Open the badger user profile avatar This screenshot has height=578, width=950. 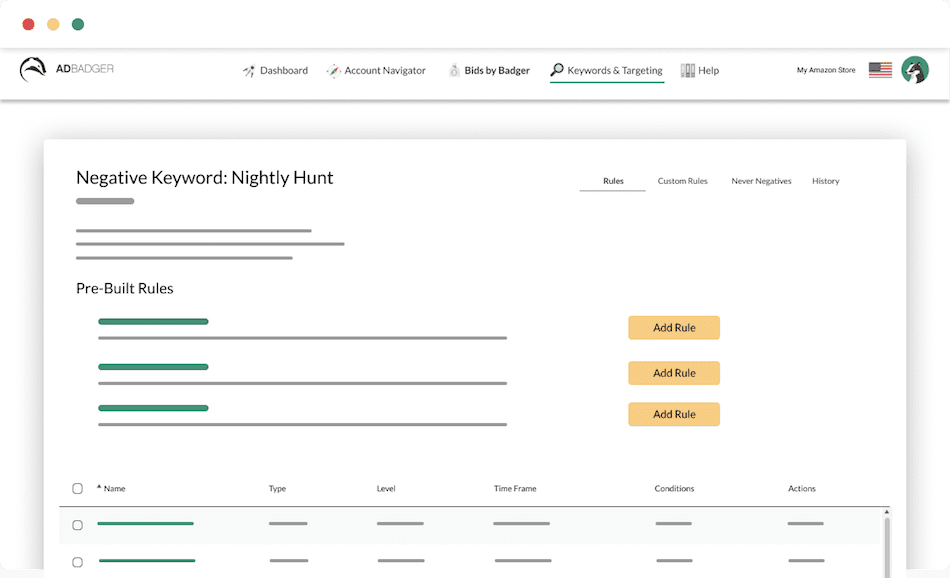[915, 70]
